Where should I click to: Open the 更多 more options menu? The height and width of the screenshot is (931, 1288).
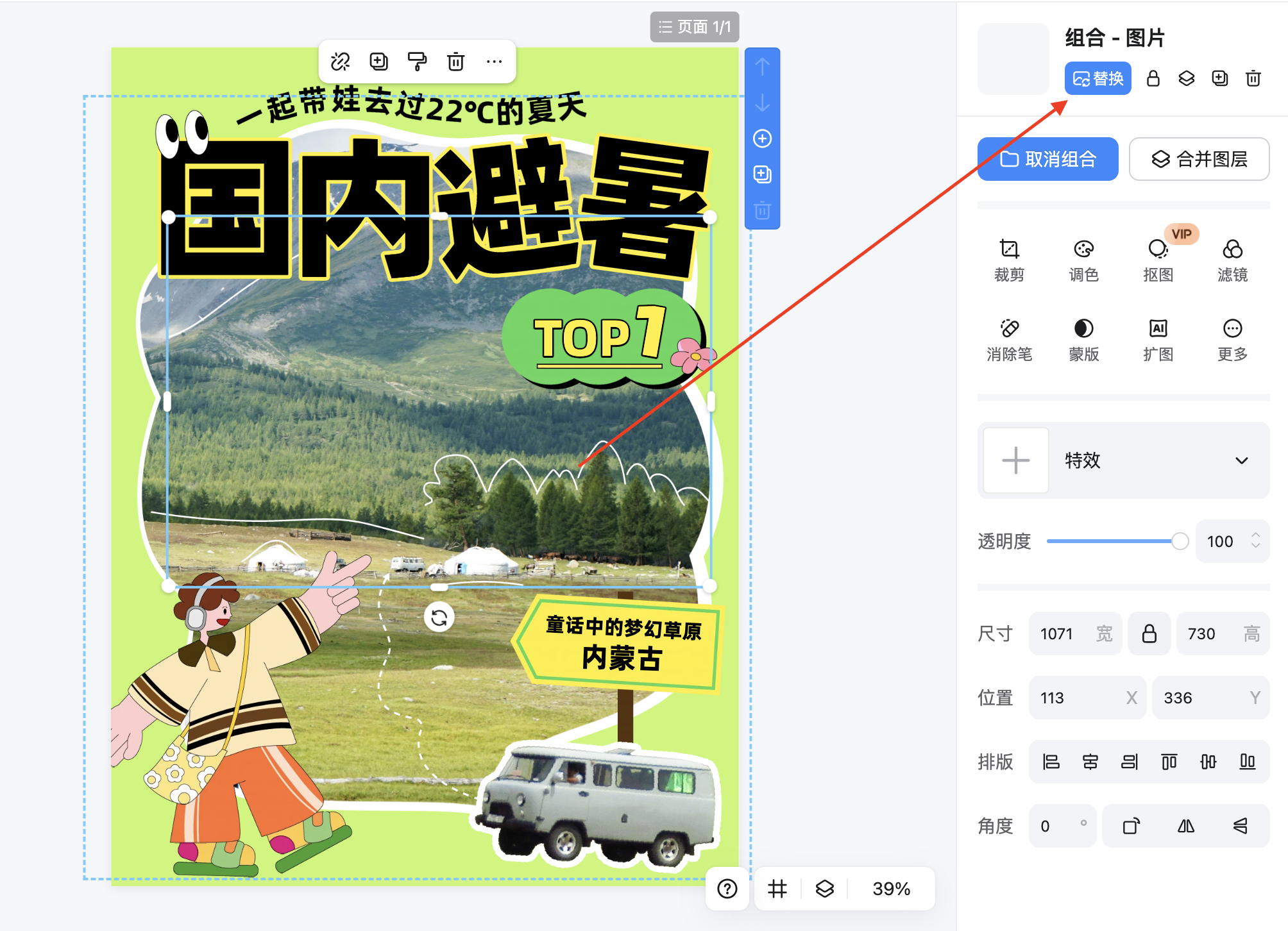[x=1232, y=339]
